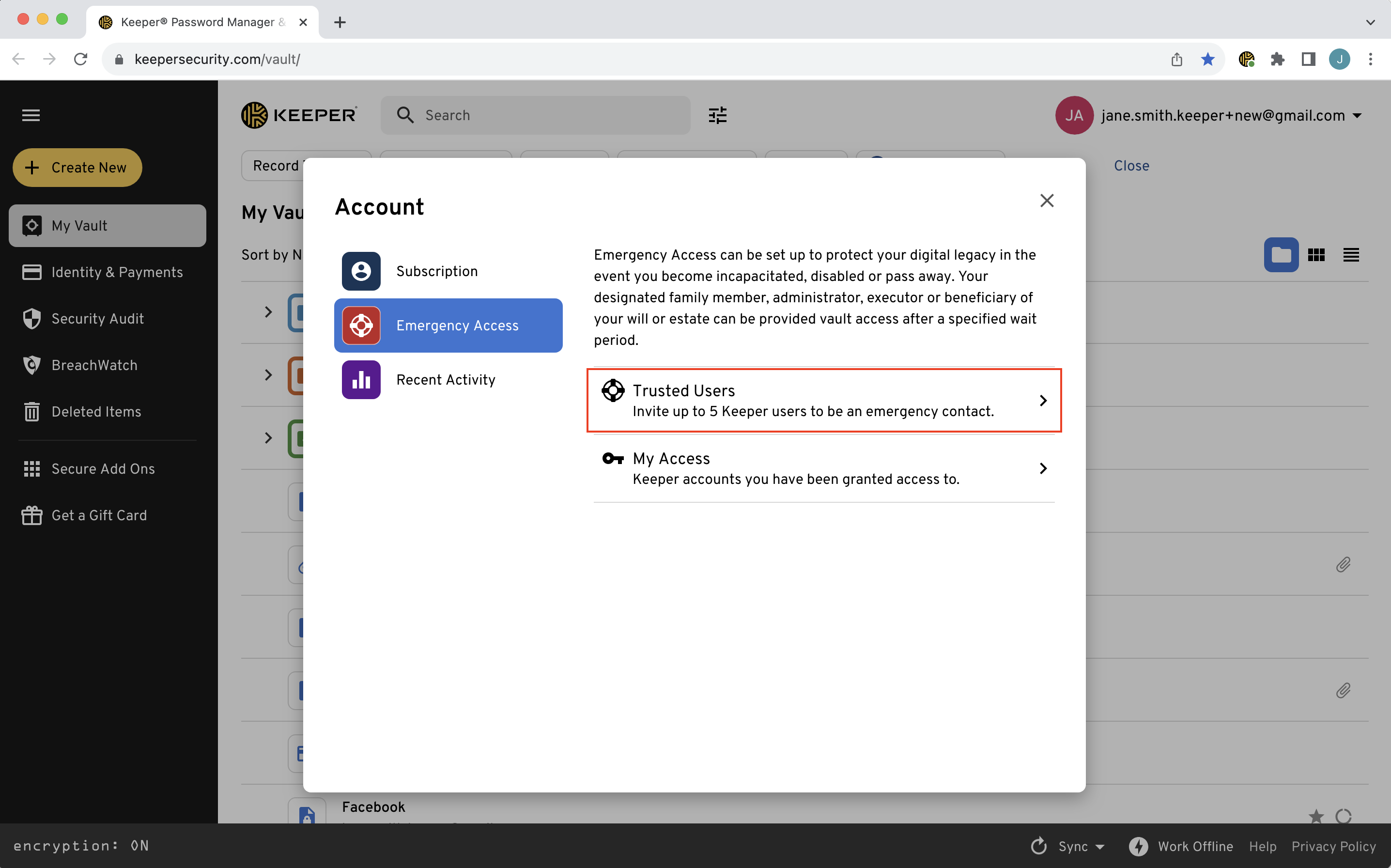Image resolution: width=1391 pixels, height=868 pixels.
Task: Switch to list view icon
Action: click(1351, 255)
